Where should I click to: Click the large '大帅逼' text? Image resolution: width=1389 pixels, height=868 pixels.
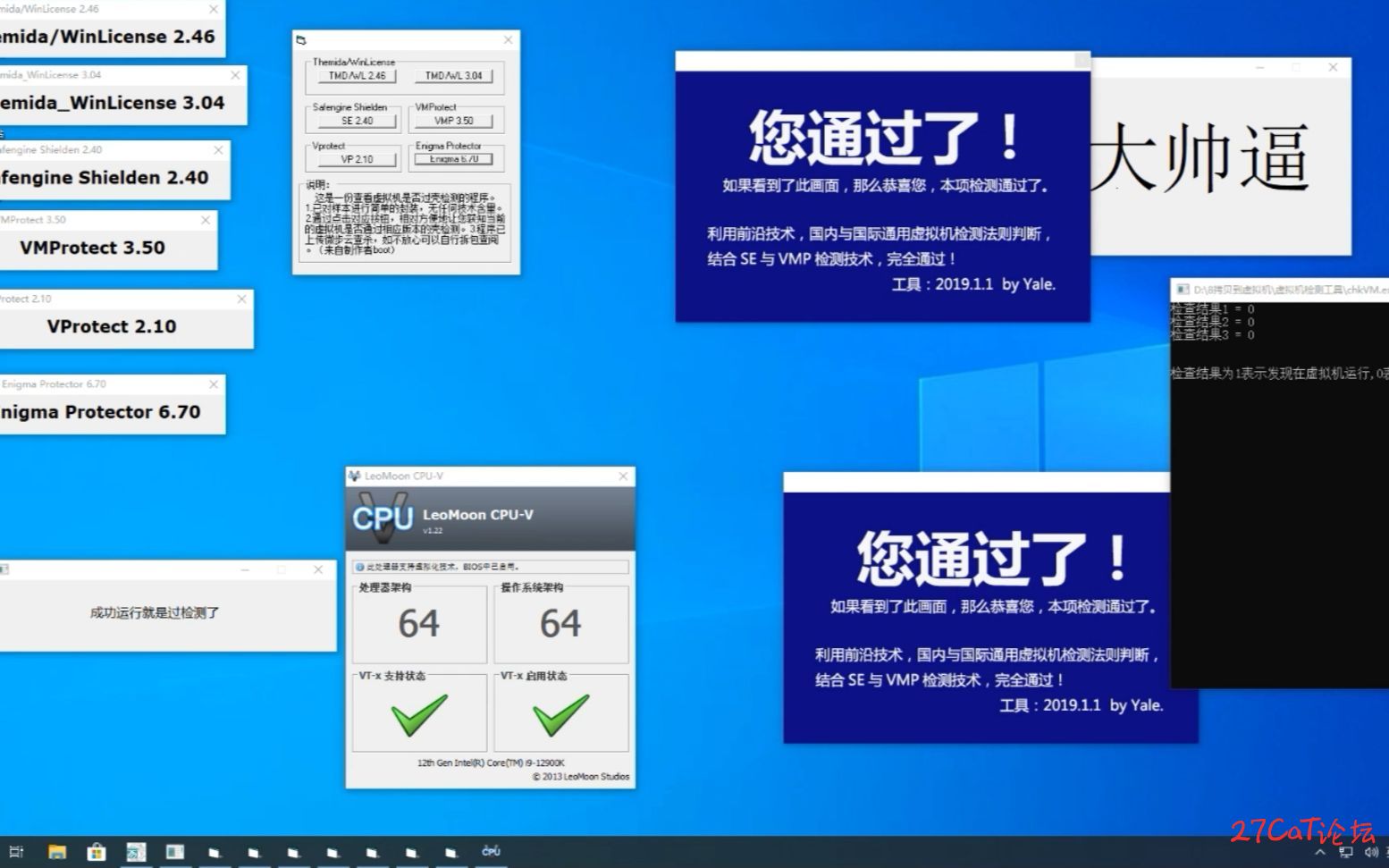1200,157
